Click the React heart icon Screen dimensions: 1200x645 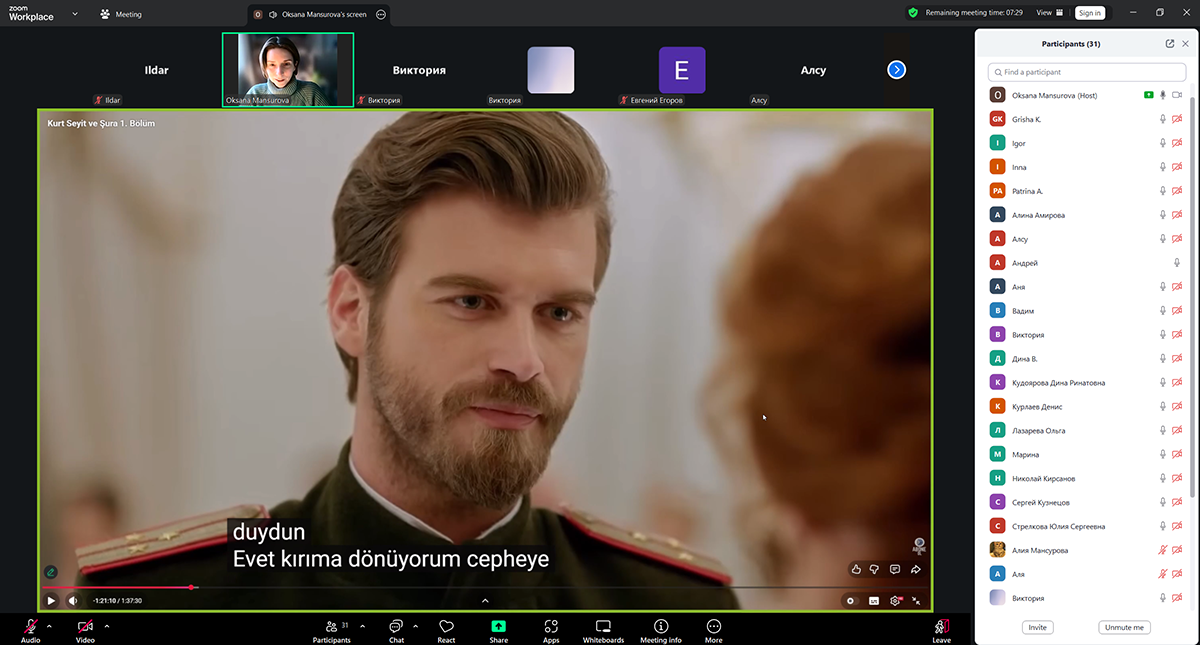coord(446,630)
